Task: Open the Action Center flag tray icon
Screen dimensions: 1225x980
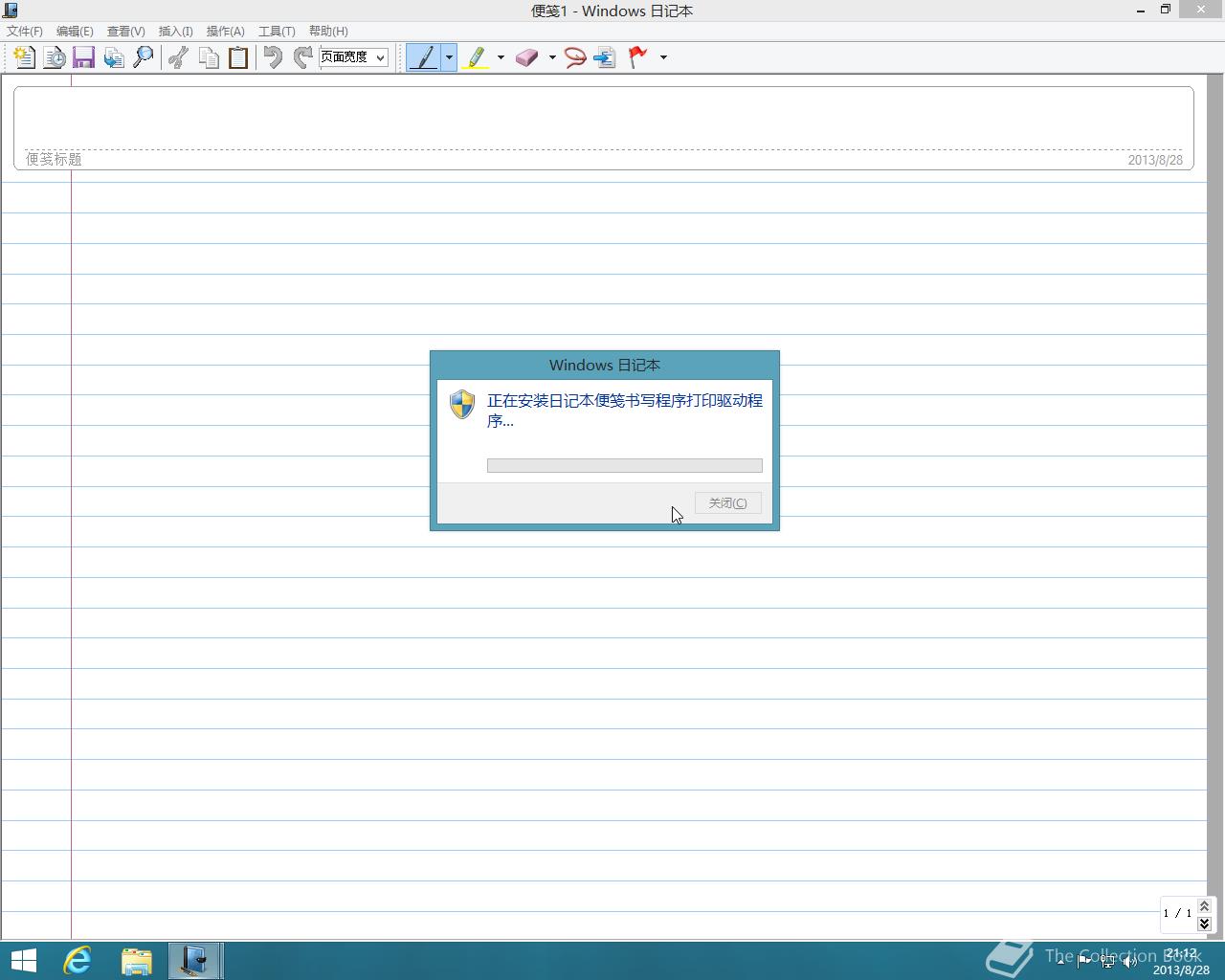Action: click(x=1083, y=962)
